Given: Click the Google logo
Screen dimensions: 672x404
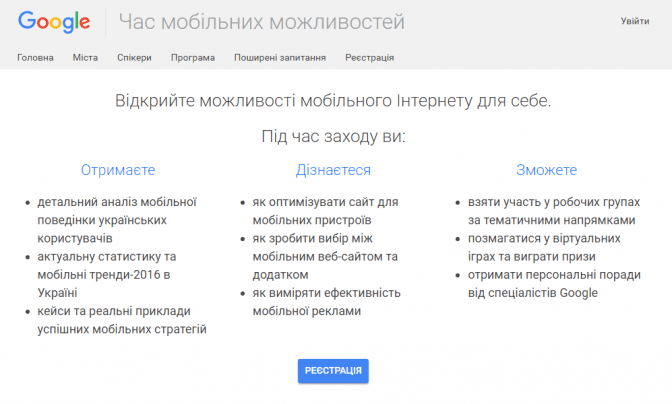Looking at the screenshot, I should tap(54, 22).
